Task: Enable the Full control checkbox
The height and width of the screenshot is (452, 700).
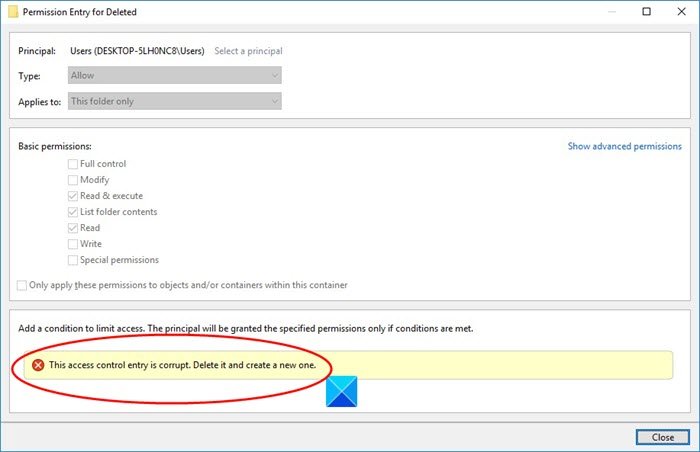Action: point(73,164)
